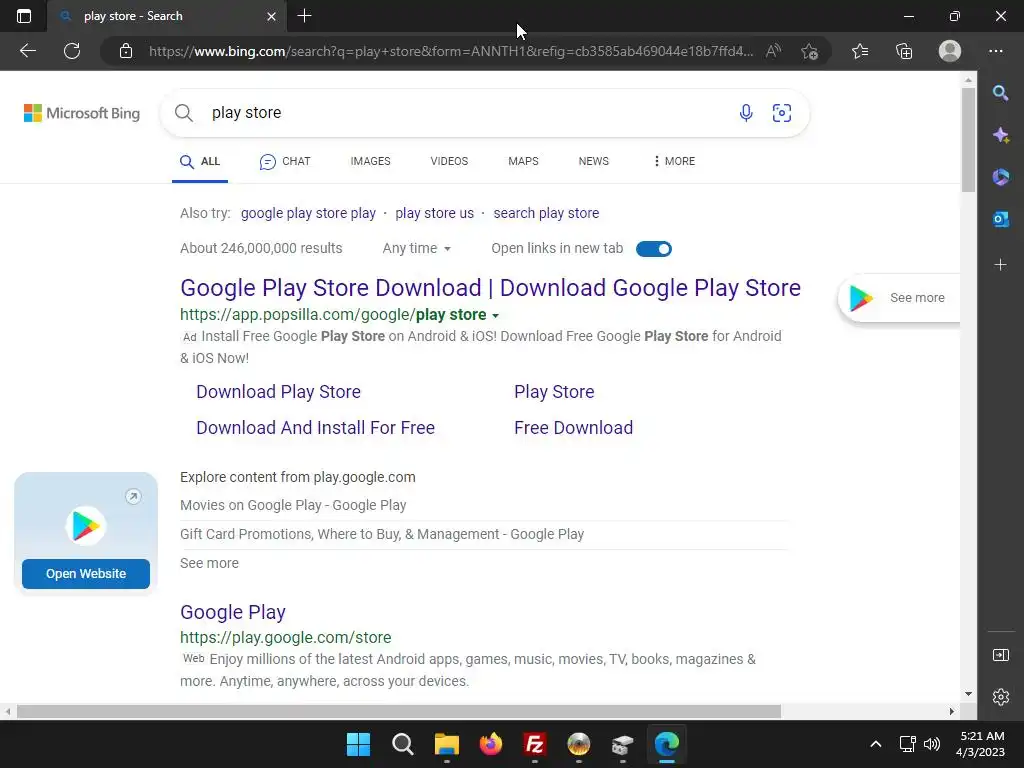View site information lock icon
This screenshot has width=1024, height=768.
(x=126, y=51)
